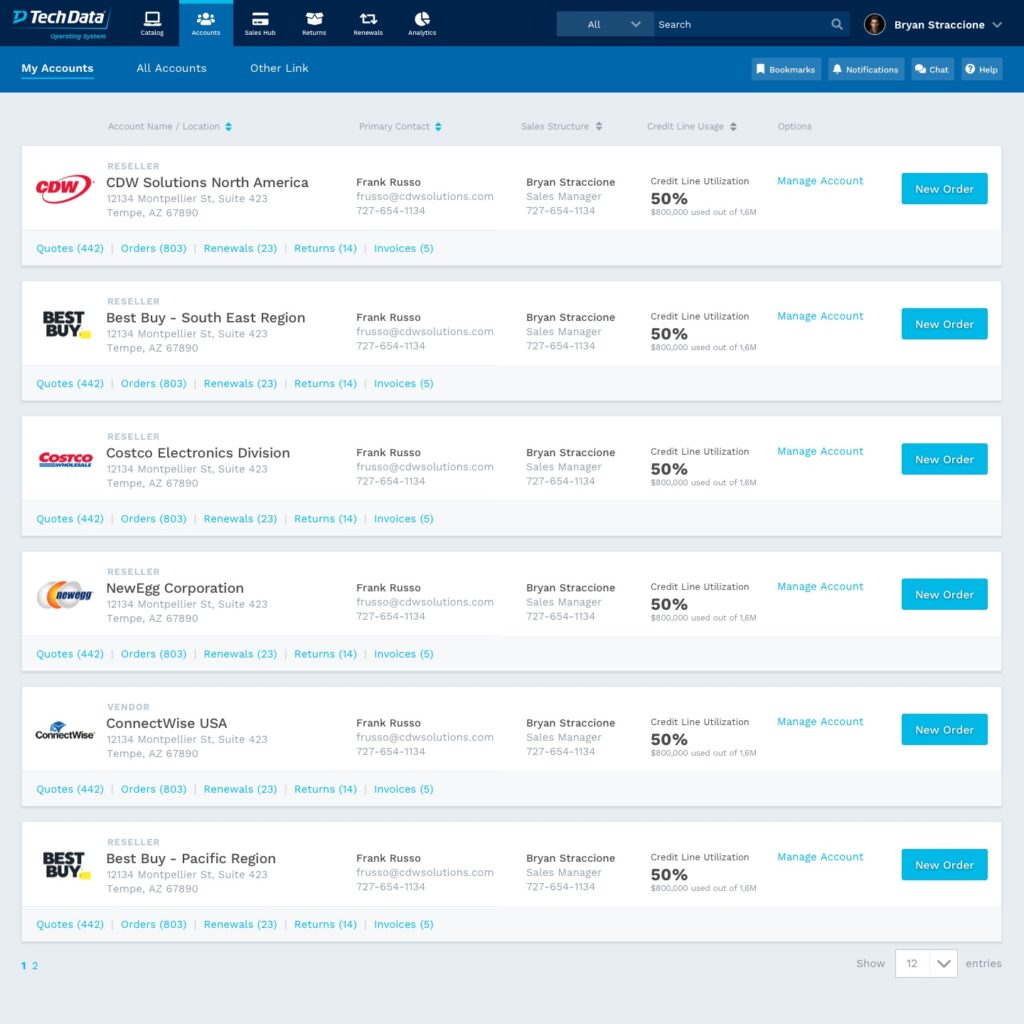This screenshot has width=1024, height=1024.
Task: Manage Account for Costco Electronics Division
Action: pyautogui.click(x=820, y=451)
